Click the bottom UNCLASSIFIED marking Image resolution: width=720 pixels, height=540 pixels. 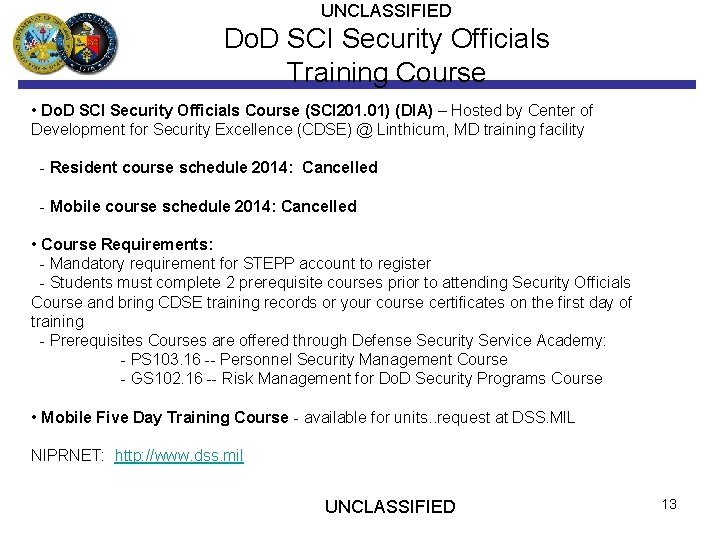(390, 507)
